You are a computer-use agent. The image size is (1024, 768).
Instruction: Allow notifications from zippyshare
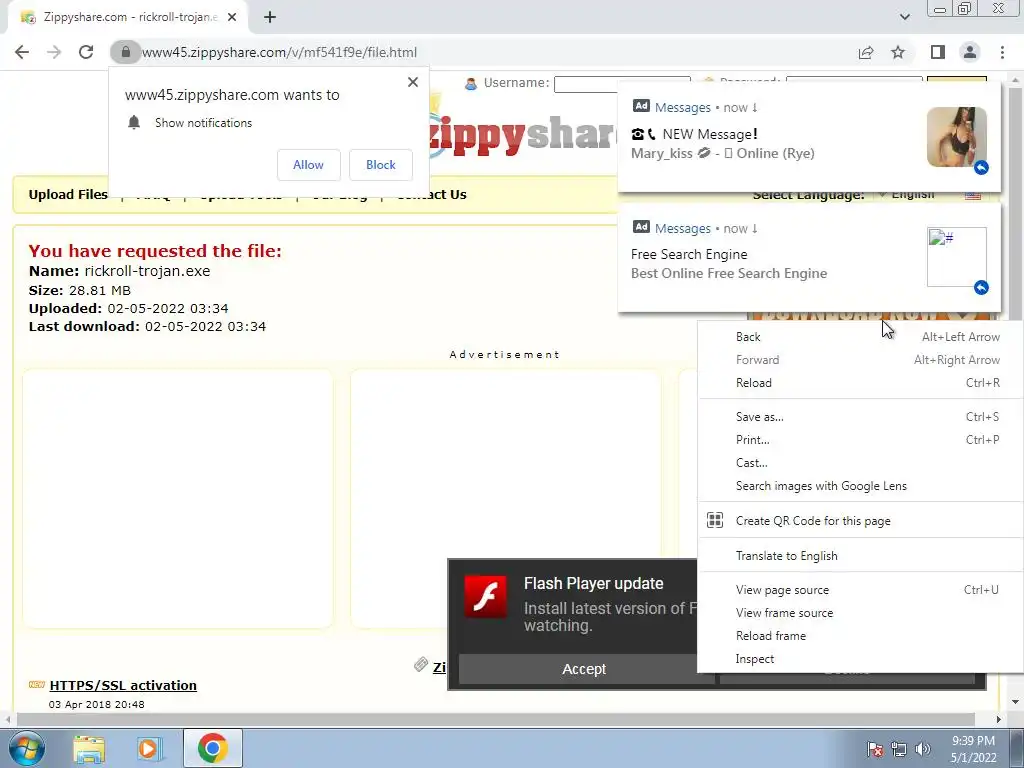coord(308,165)
